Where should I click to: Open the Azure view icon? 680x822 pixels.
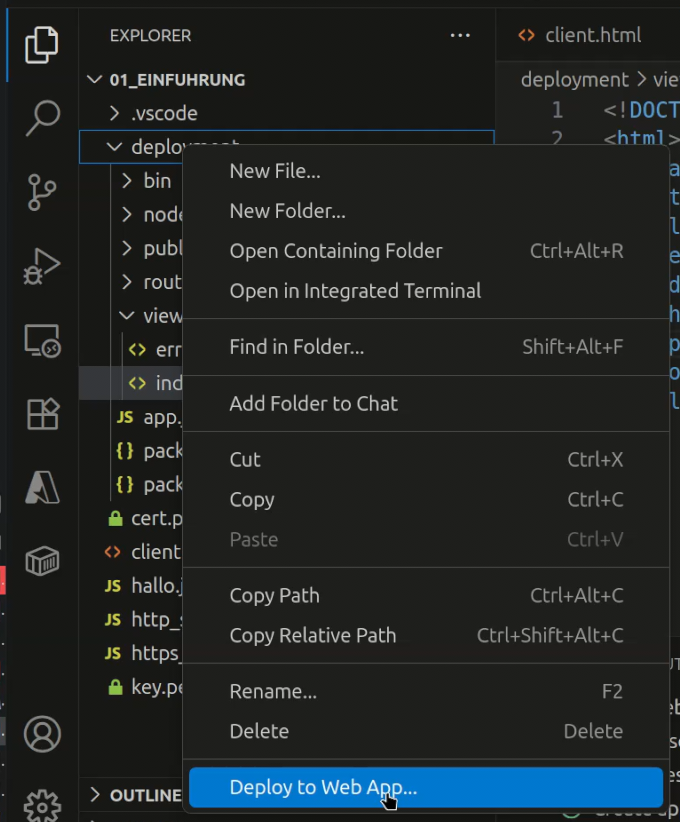[42, 487]
